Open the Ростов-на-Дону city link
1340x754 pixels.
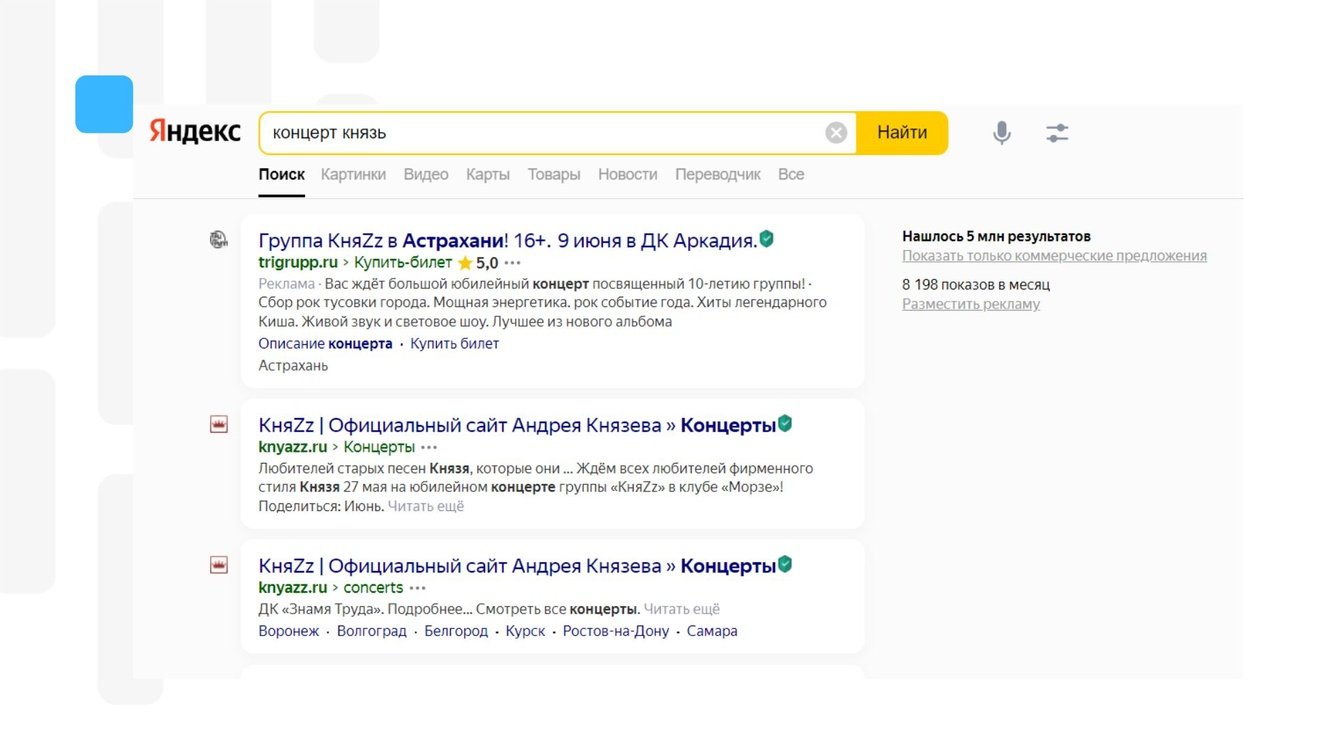(x=616, y=631)
